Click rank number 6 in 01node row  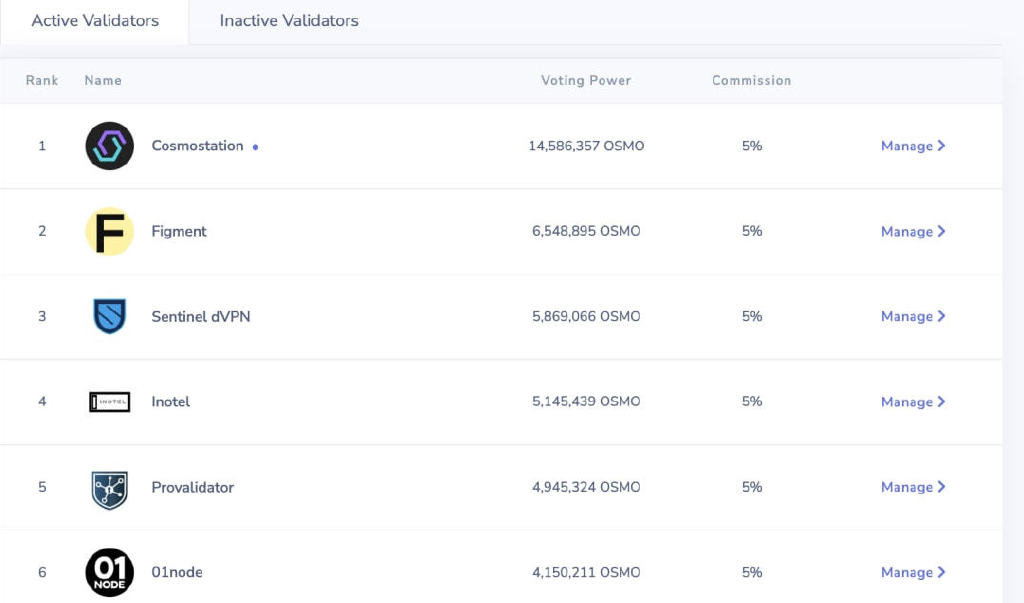pyautogui.click(x=42, y=572)
